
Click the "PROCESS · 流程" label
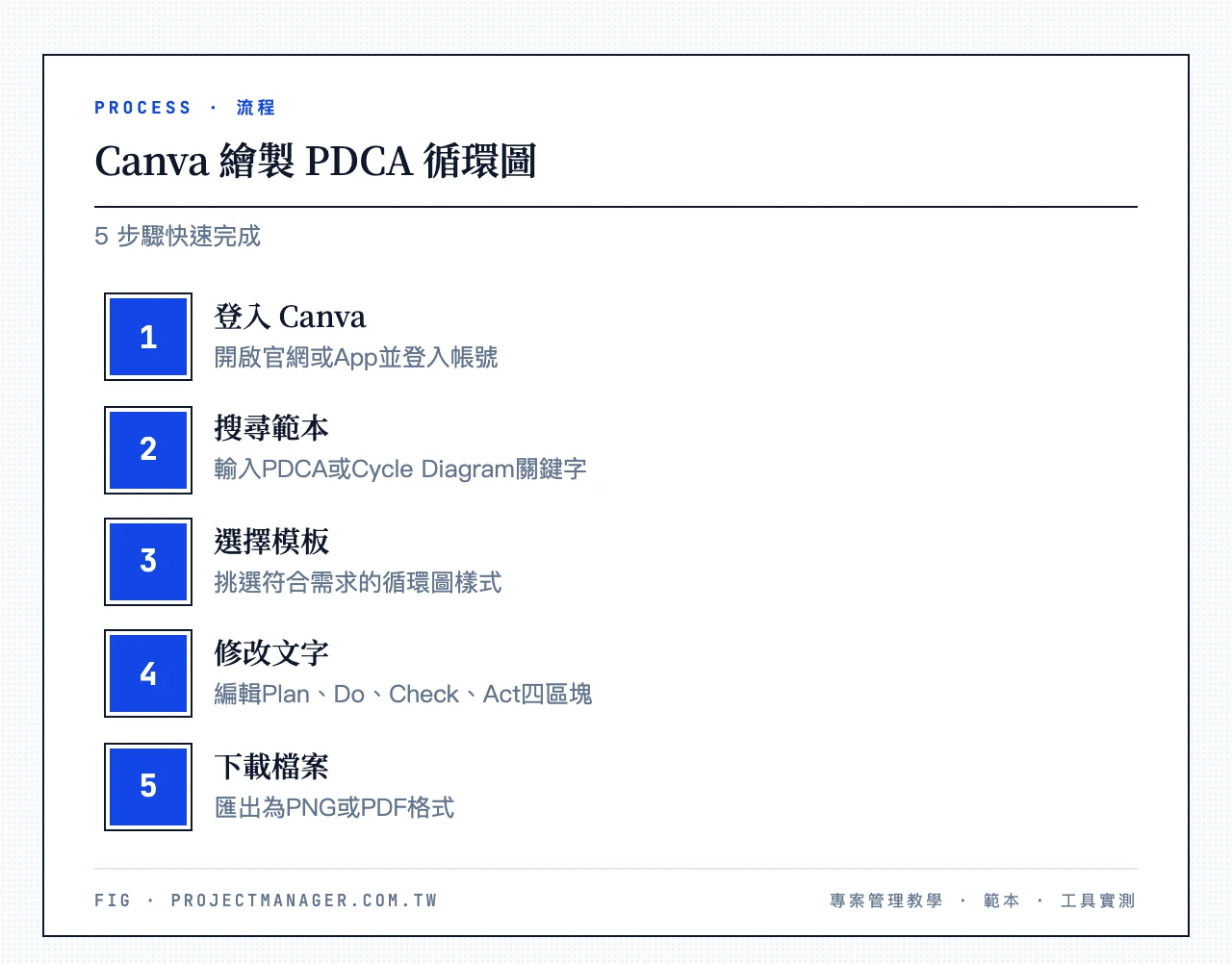185,108
